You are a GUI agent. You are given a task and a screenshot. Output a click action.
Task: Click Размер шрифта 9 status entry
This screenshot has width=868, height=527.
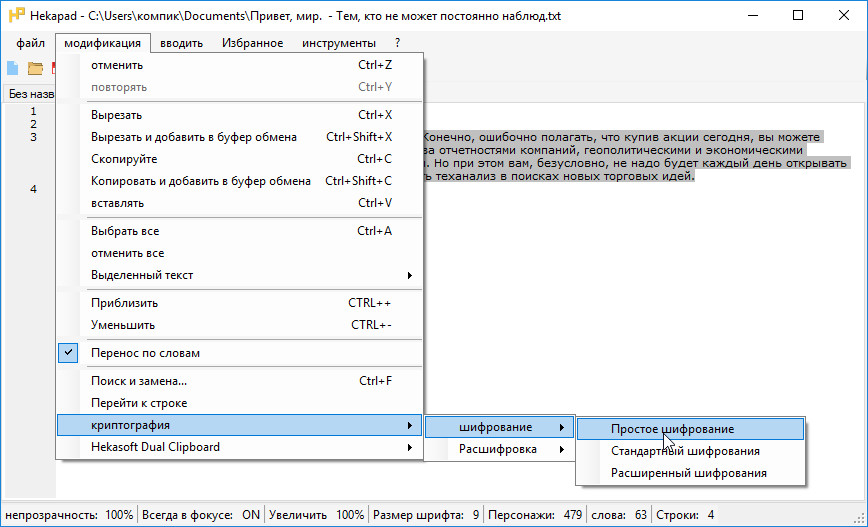[x=426, y=515]
